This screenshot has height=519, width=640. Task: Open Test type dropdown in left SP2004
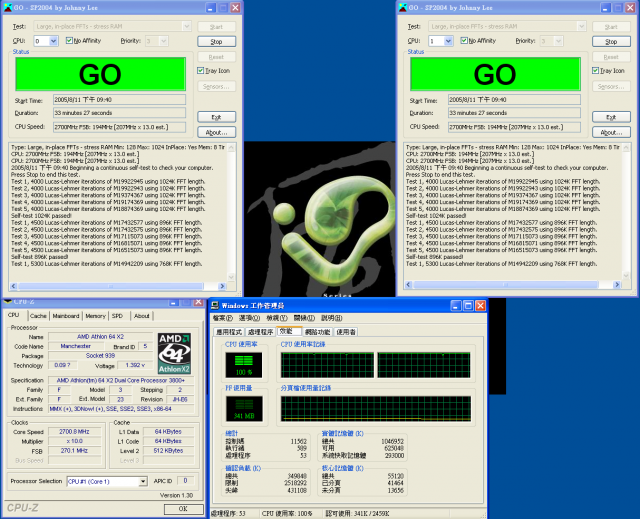coord(187,27)
